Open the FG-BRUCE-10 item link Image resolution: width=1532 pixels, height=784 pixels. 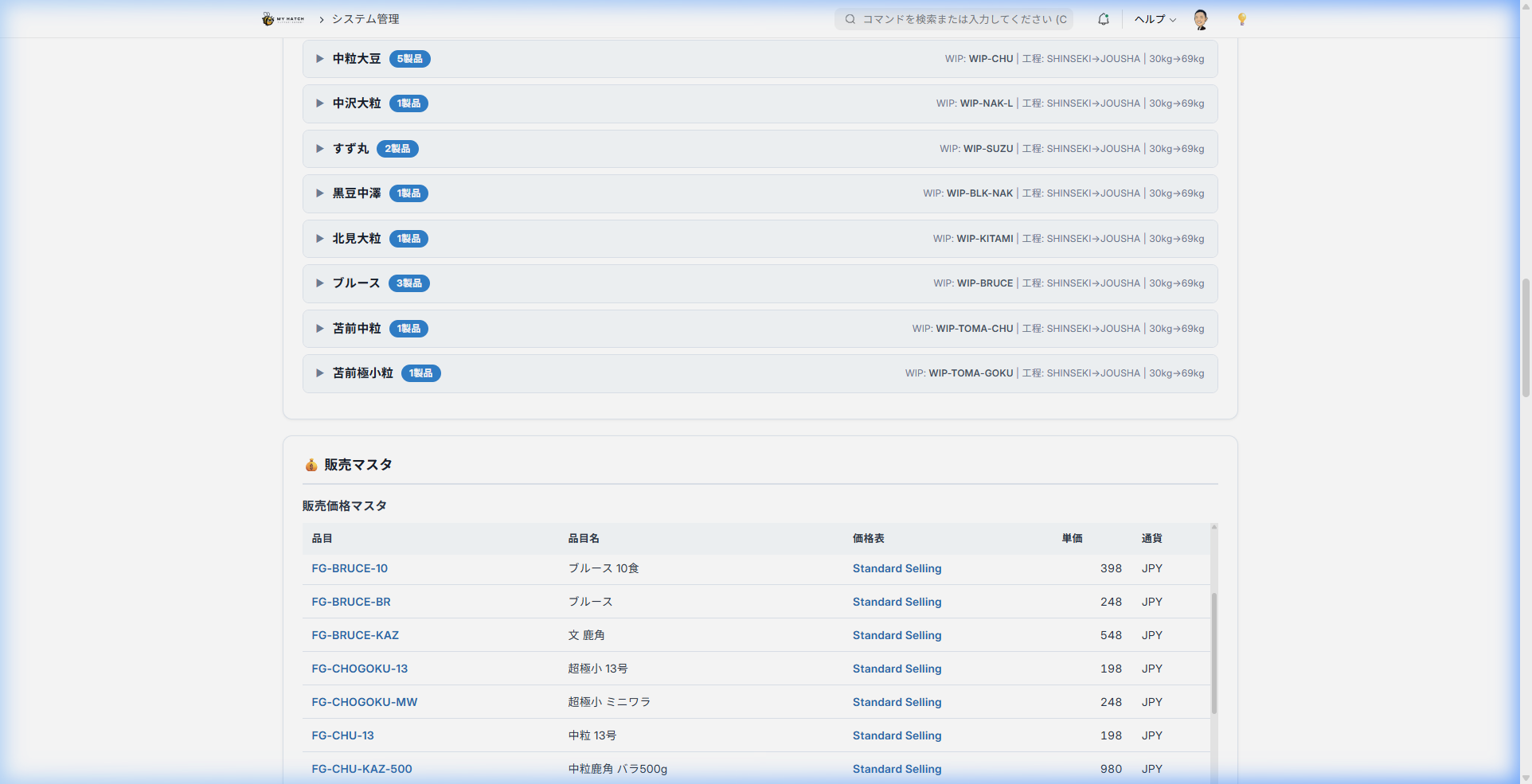pos(350,568)
